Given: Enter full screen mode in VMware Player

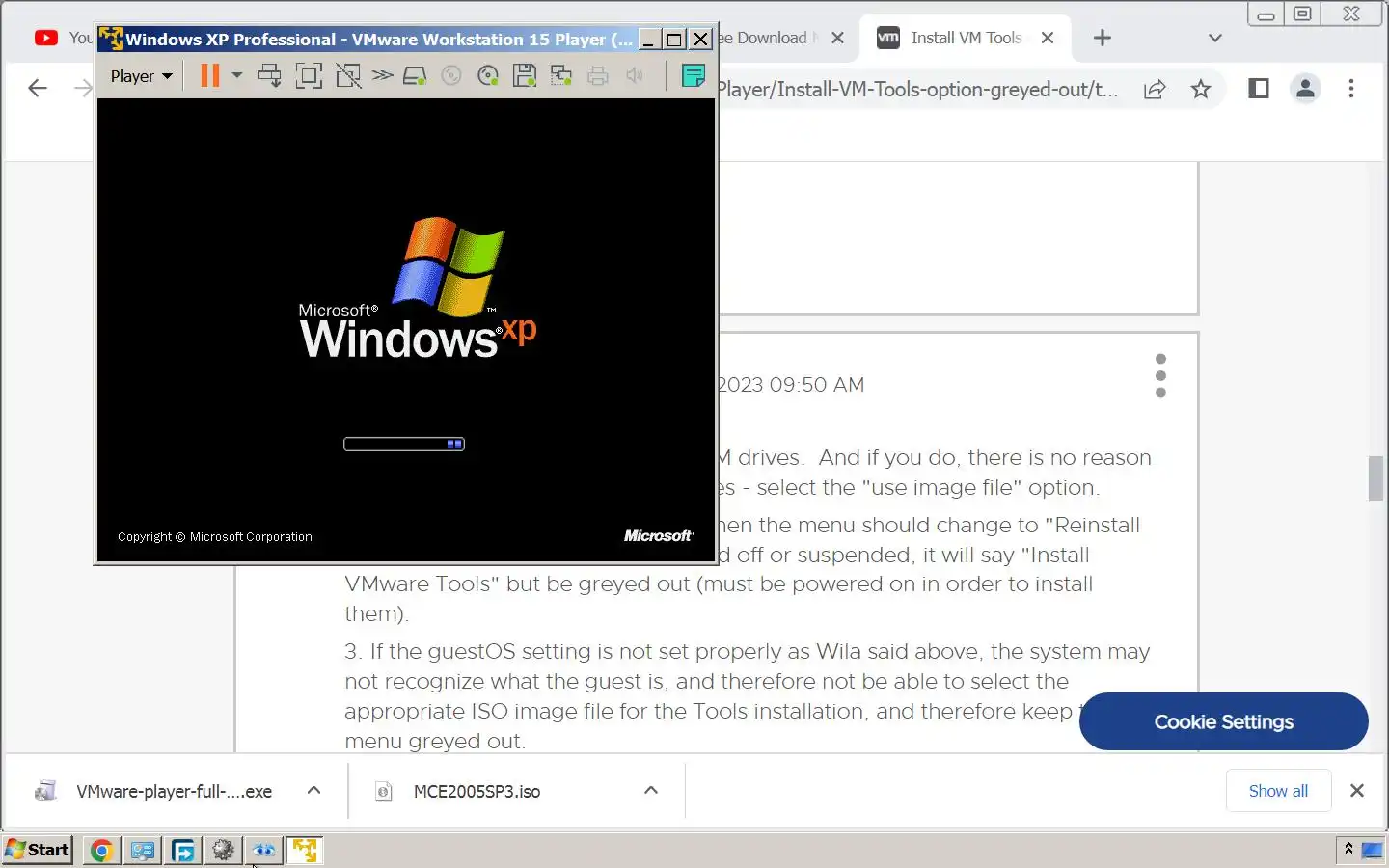Looking at the screenshot, I should 309,75.
